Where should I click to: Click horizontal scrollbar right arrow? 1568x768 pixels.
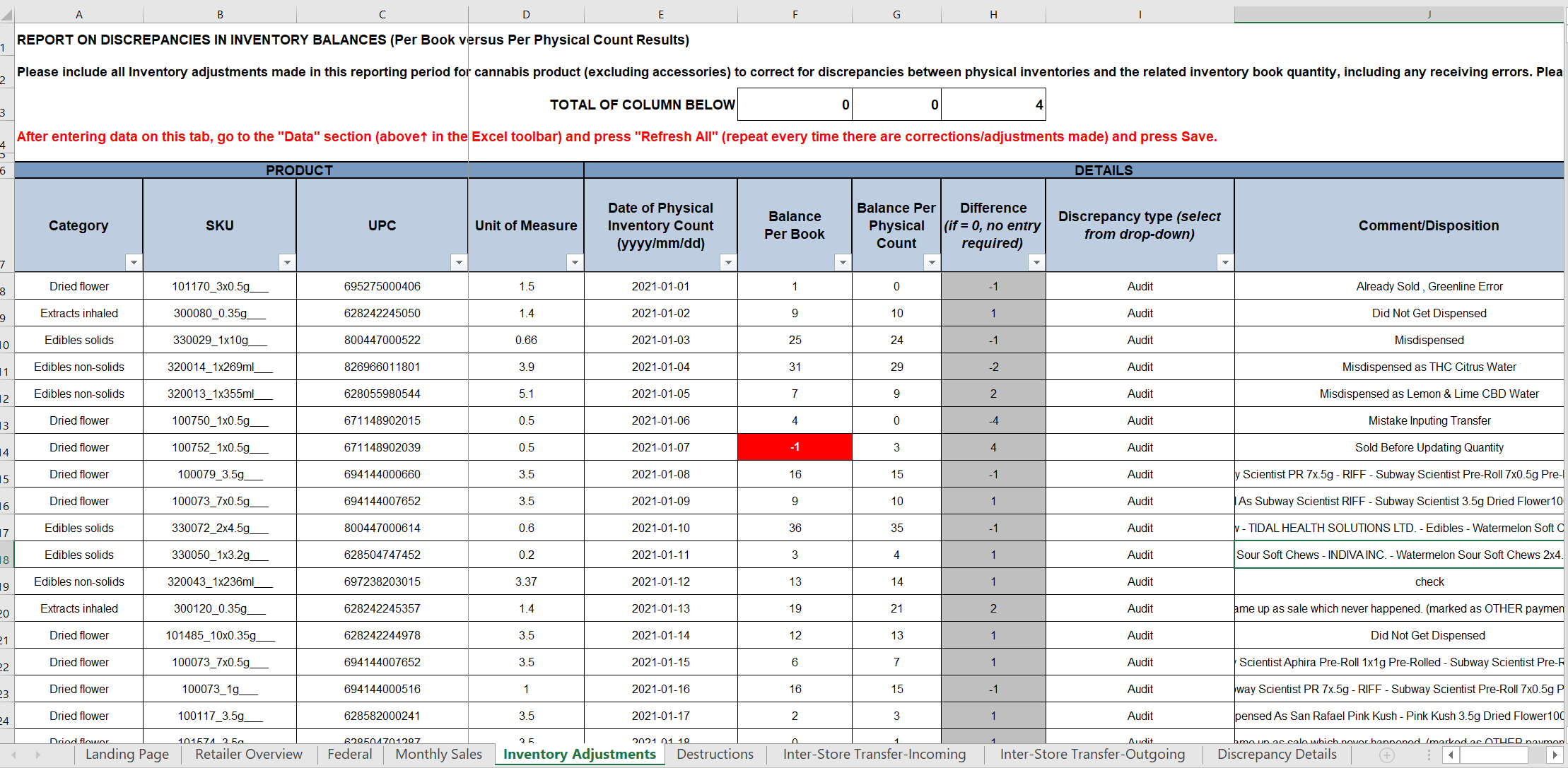1555,755
